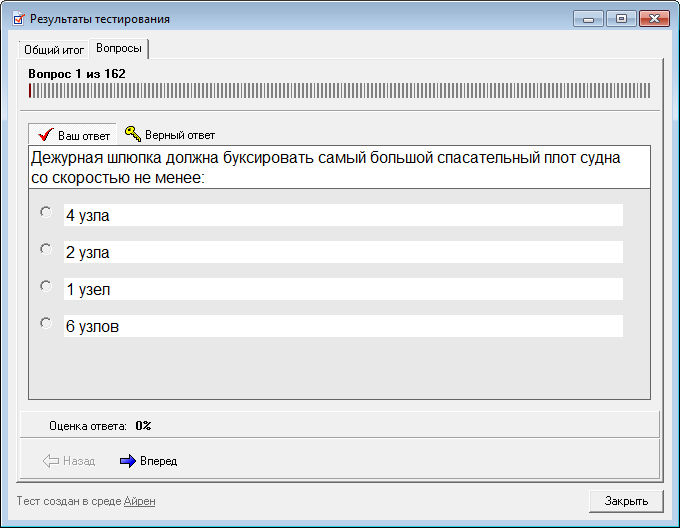Open the Вопросы tab
680x528 pixels.
point(119,48)
